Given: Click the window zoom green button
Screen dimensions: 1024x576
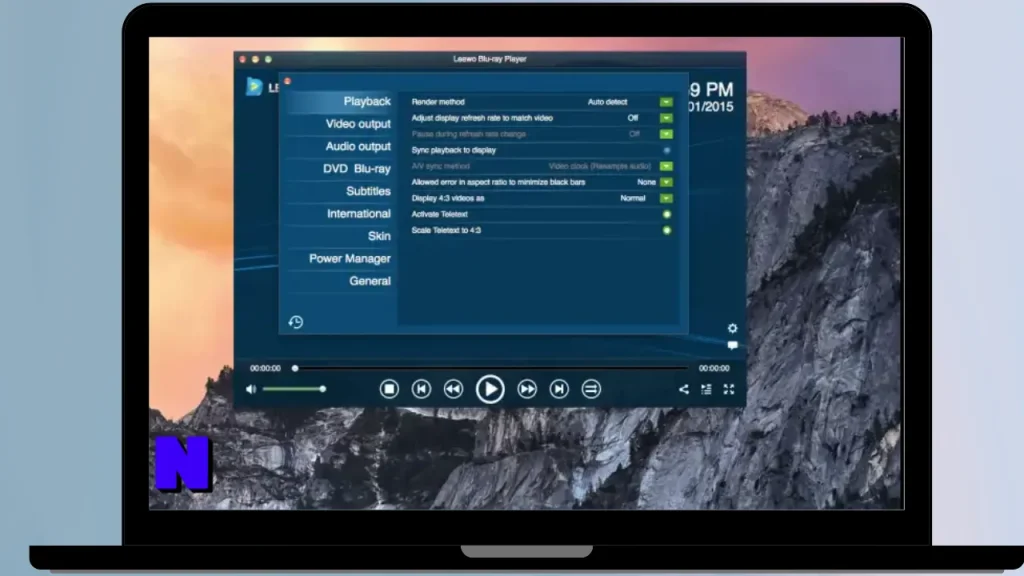Looking at the screenshot, I should coord(268,59).
